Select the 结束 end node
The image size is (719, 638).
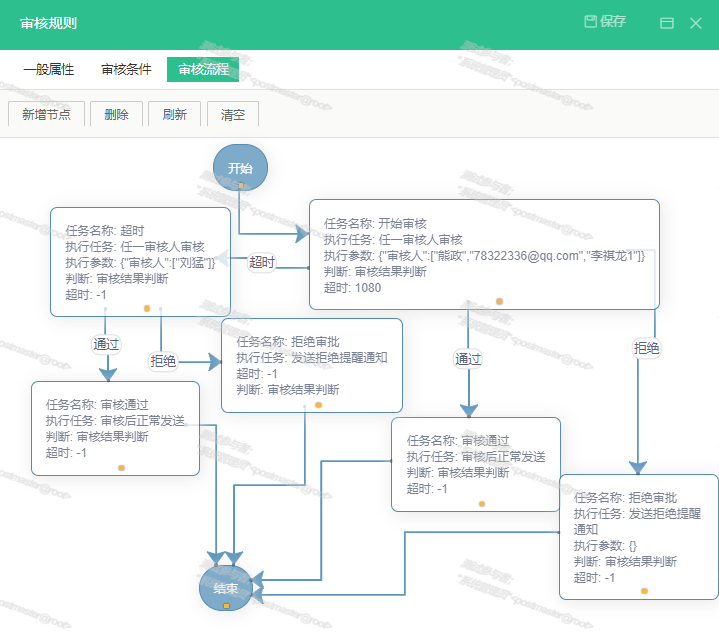point(226,588)
